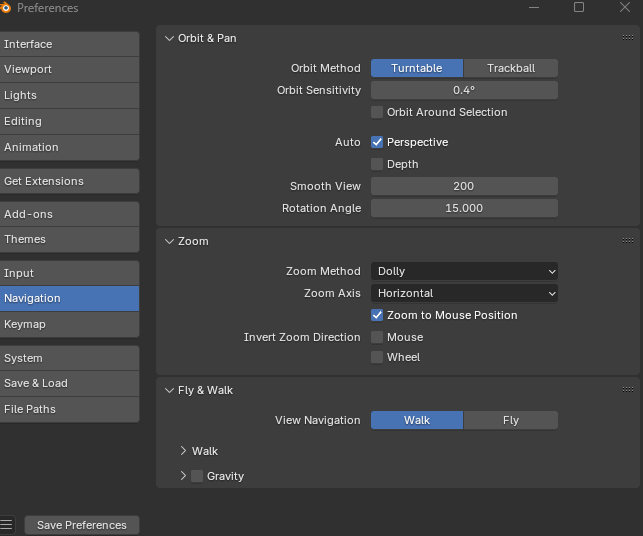Adjust the Orbit Sensitivity field
Viewport: 643px width, 536px height.
(464, 90)
